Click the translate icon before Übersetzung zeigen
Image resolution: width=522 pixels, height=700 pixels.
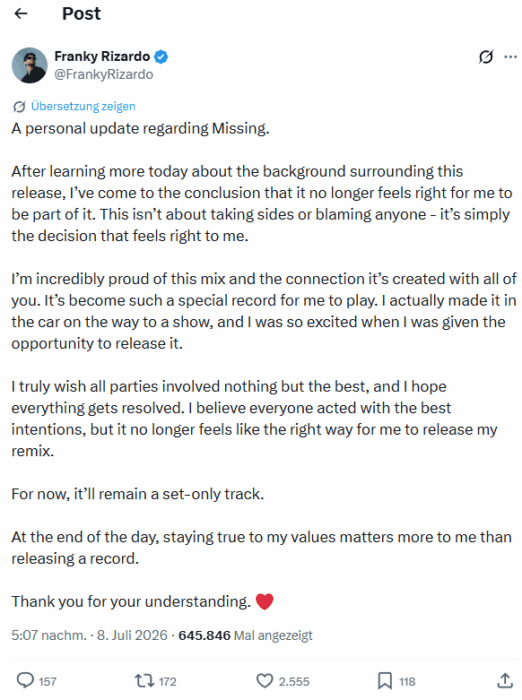tap(19, 107)
